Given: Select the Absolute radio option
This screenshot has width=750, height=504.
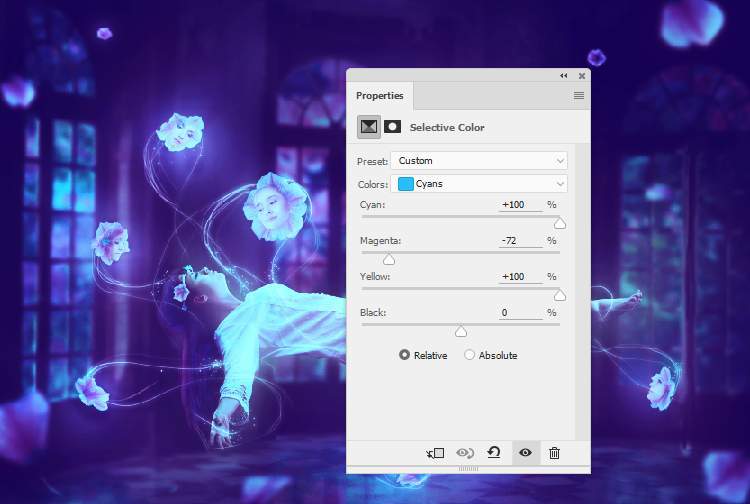Looking at the screenshot, I should coord(469,355).
